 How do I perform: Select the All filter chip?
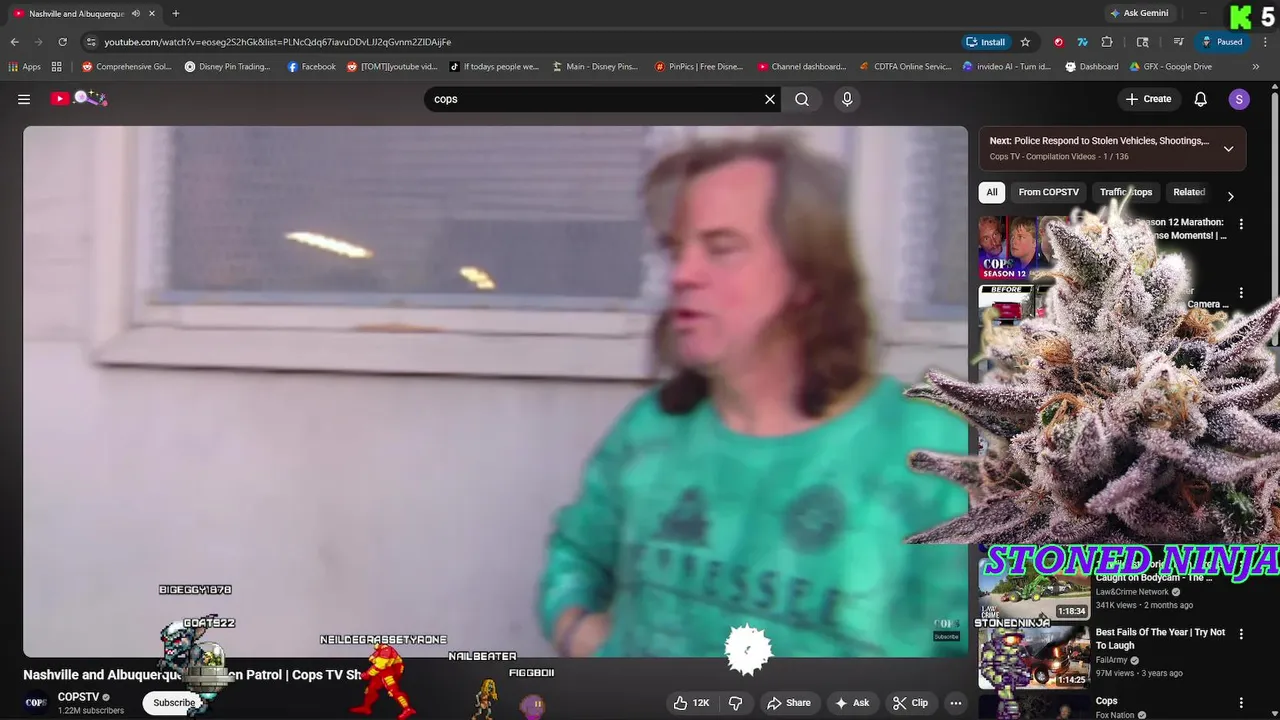pos(991,192)
